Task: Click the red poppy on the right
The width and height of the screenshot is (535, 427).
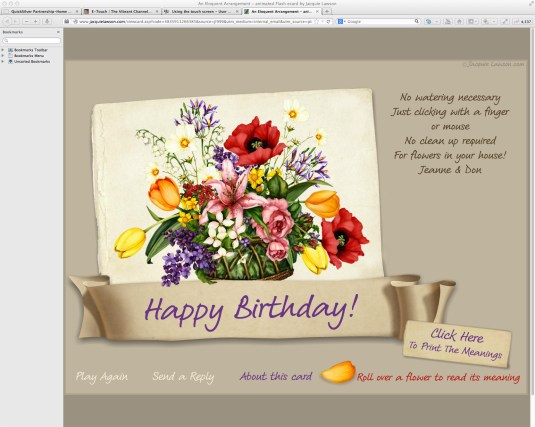Action: [344, 237]
